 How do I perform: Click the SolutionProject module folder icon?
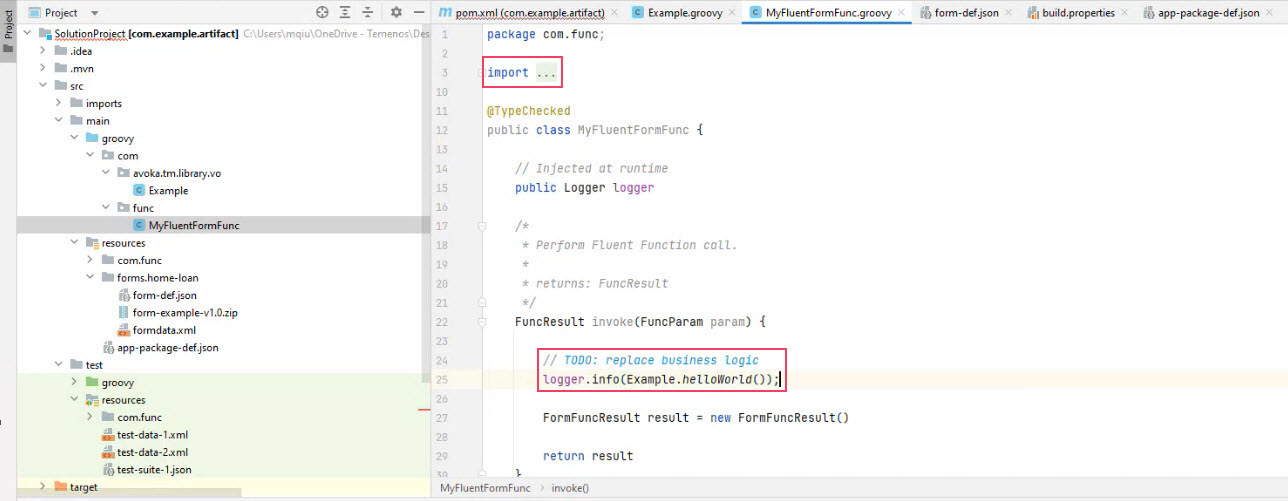45,33
